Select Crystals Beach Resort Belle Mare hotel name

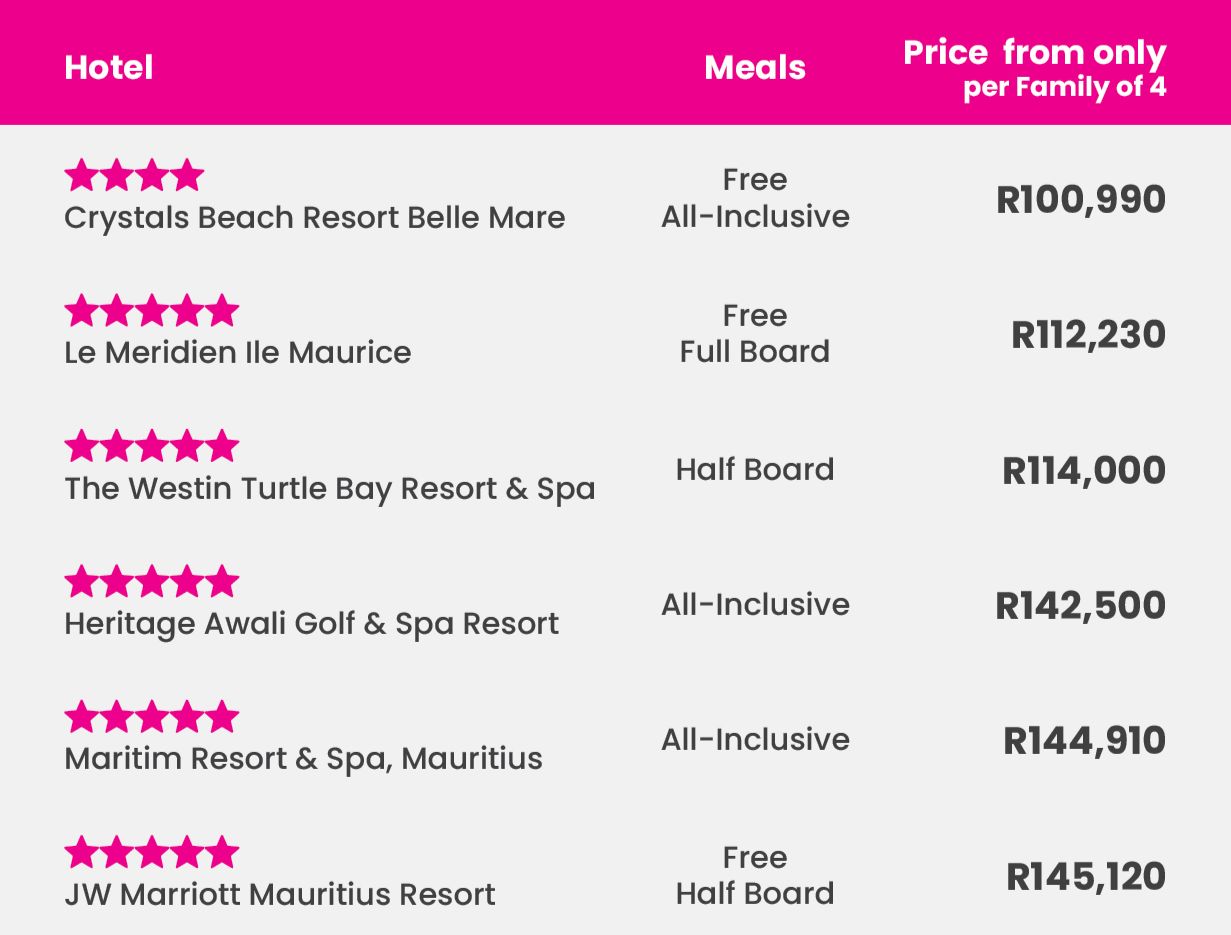315,218
